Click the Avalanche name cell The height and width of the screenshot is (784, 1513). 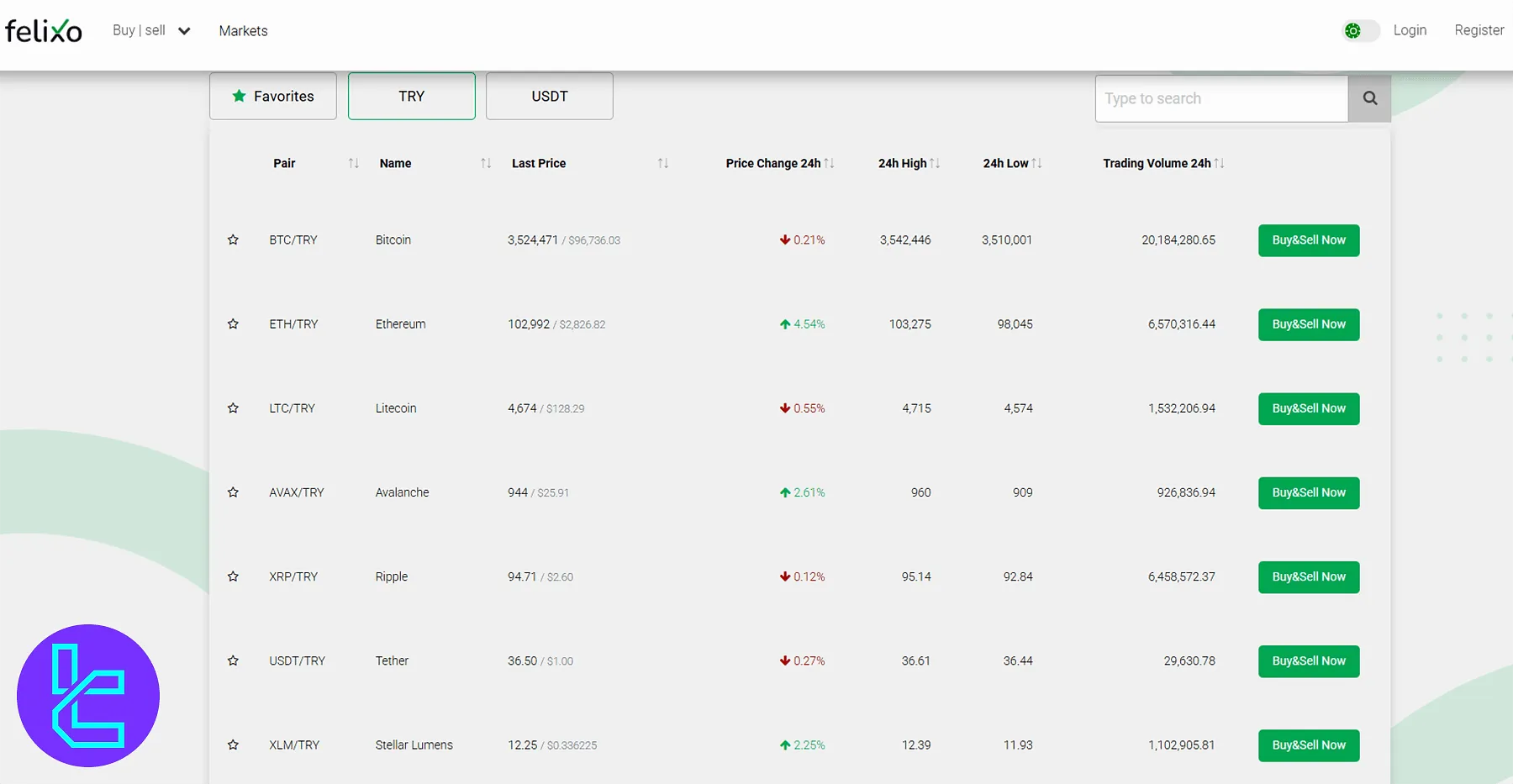coord(402,492)
